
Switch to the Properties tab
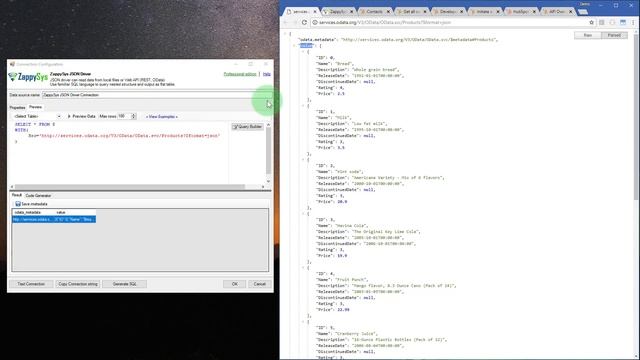click(17, 107)
